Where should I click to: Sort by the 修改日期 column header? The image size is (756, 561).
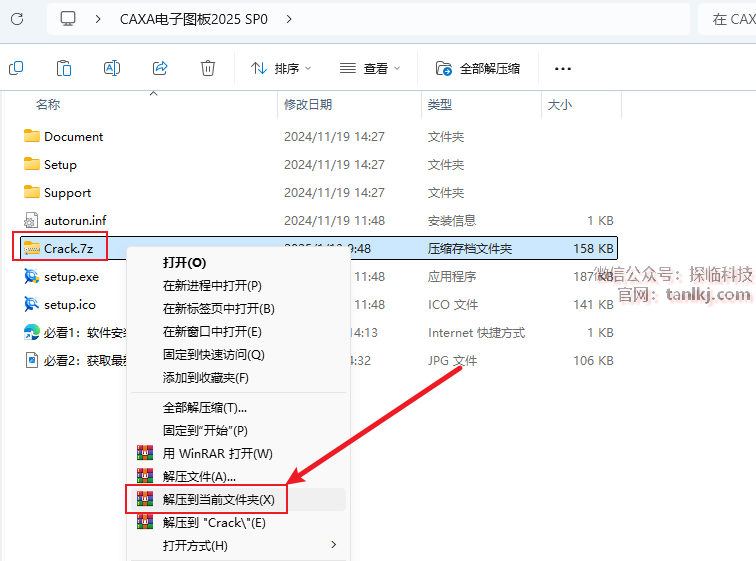(x=308, y=104)
